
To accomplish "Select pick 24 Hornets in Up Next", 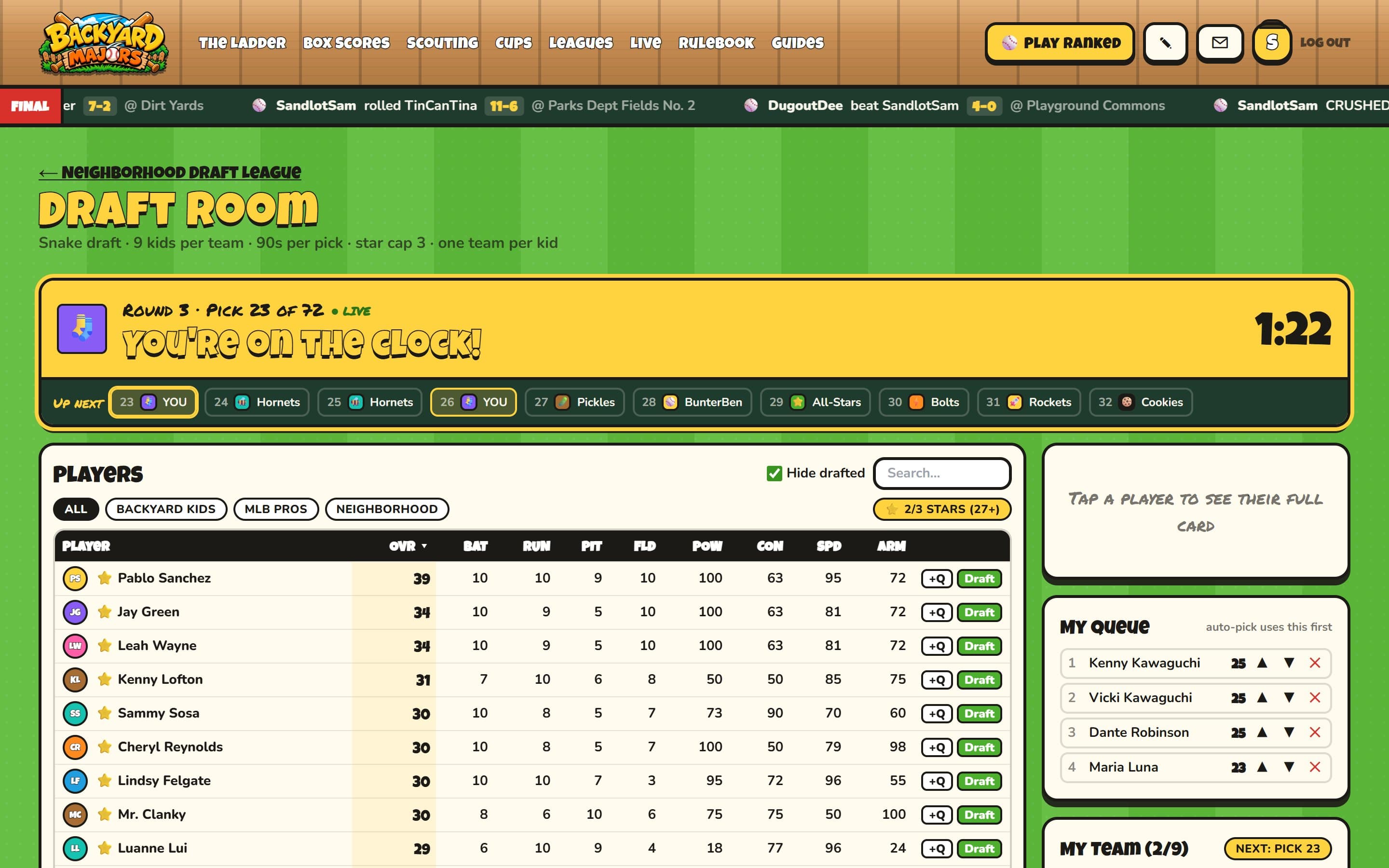I will [x=257, y=402].
